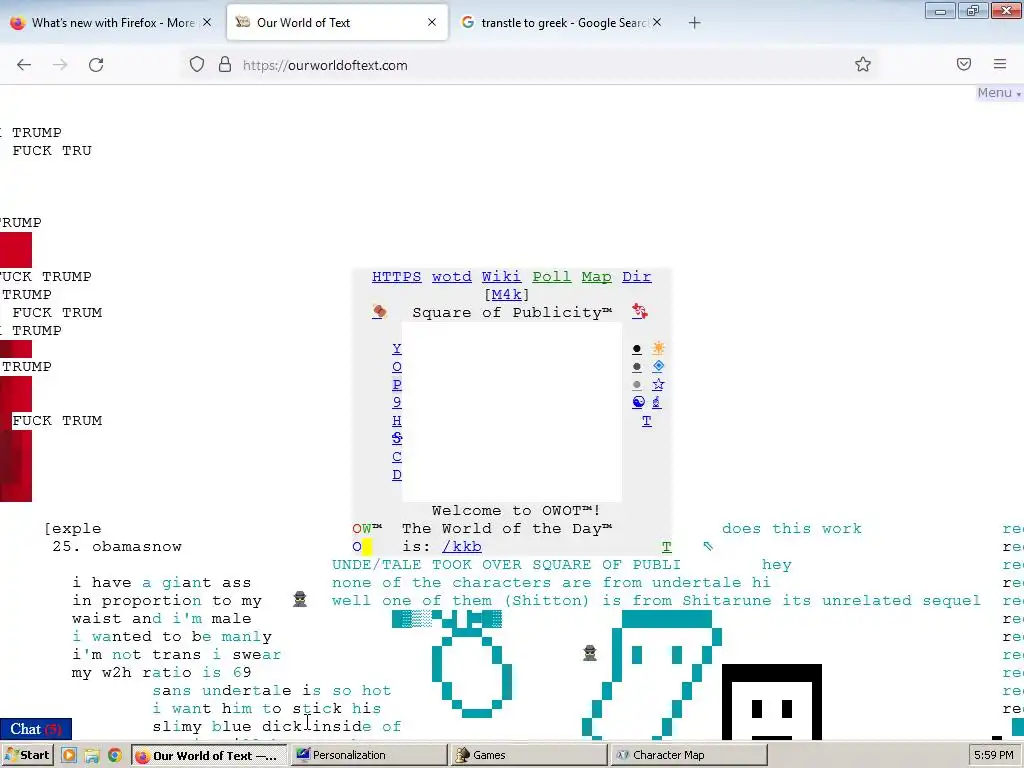The width and height of the screenshot is (1024, 768).
Task: Click the blue pencil icon near does this work
Action: [x=708, y=546]
